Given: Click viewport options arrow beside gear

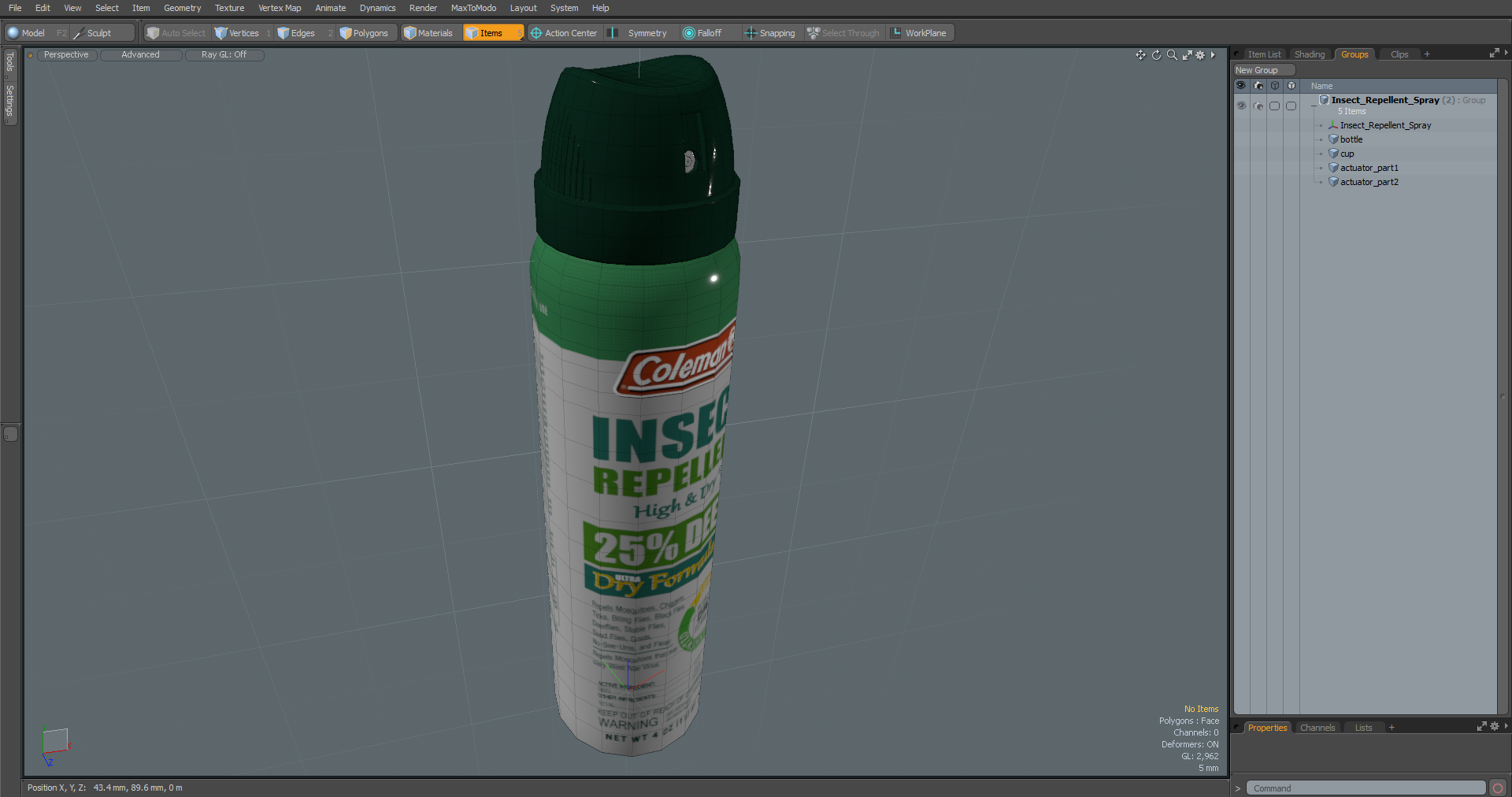Looking at the screenshot, I should point(1213,55).
